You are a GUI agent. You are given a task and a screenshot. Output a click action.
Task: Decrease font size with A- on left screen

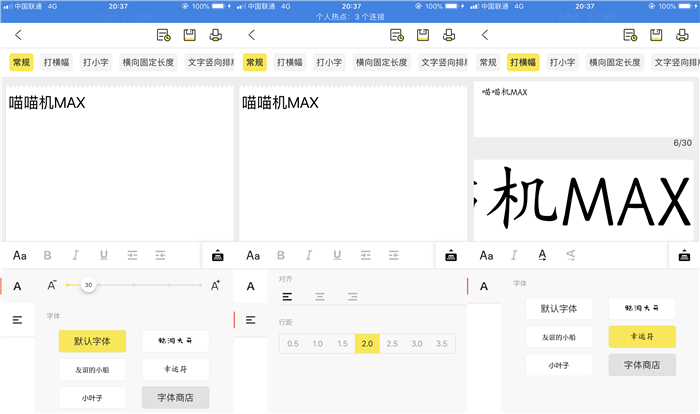52,285
